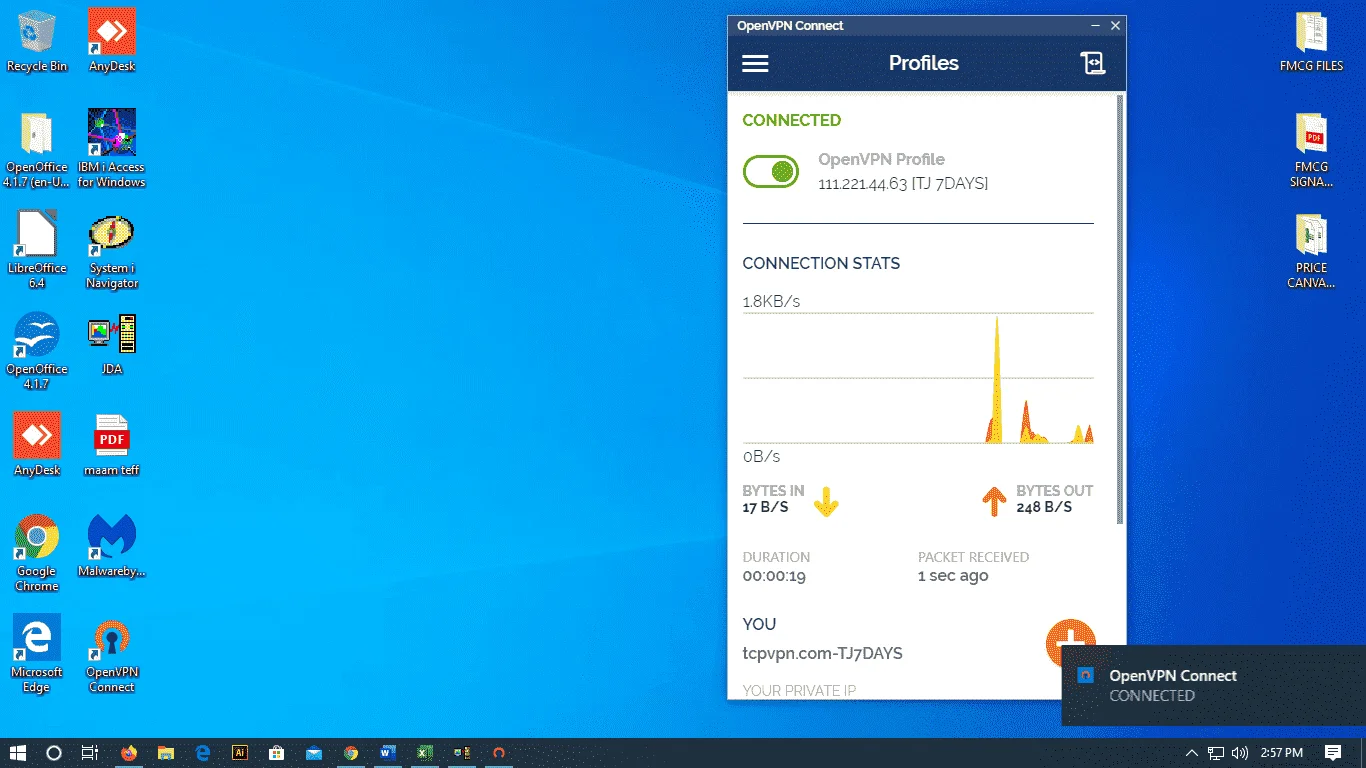Launch Adobe Illustrator from the taskbar

pyautogui.click(x=239, y=753)
